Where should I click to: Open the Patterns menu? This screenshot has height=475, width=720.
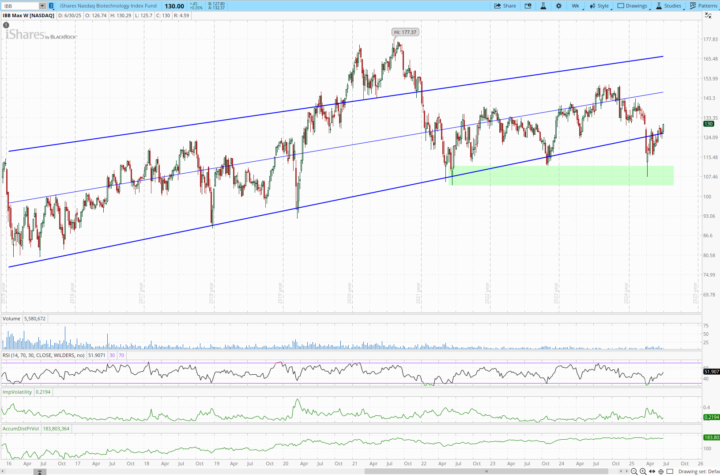[704, 6]
